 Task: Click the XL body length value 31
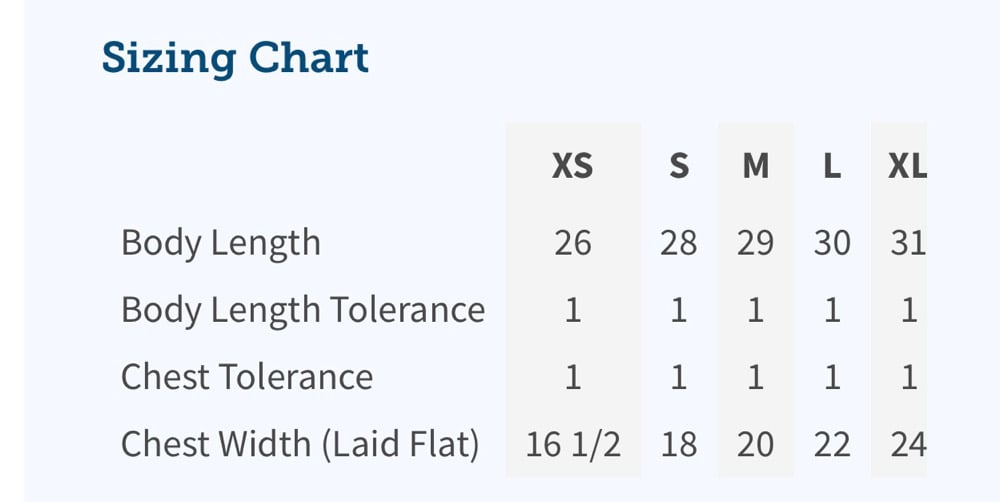[x=907, y=243]
